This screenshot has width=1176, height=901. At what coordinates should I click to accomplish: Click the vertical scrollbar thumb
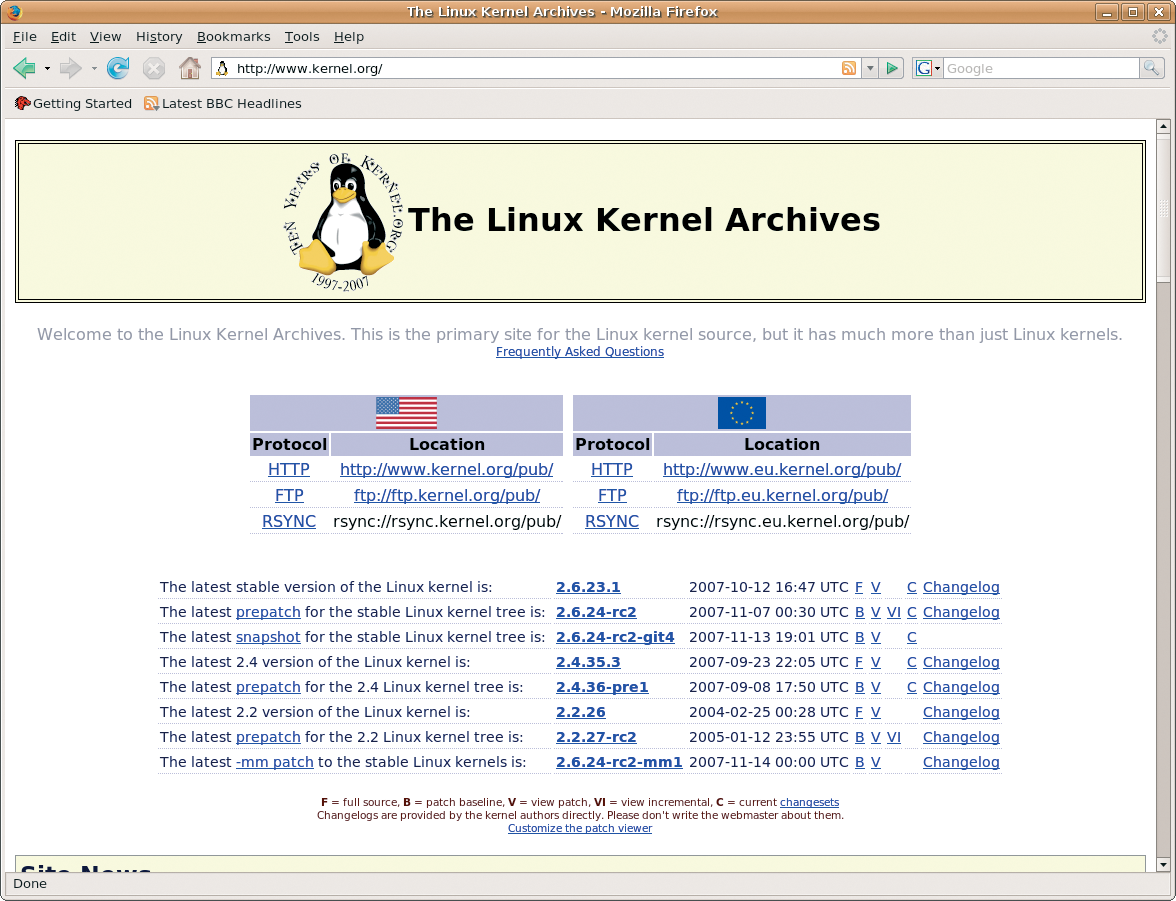(x=1163, y=209)
